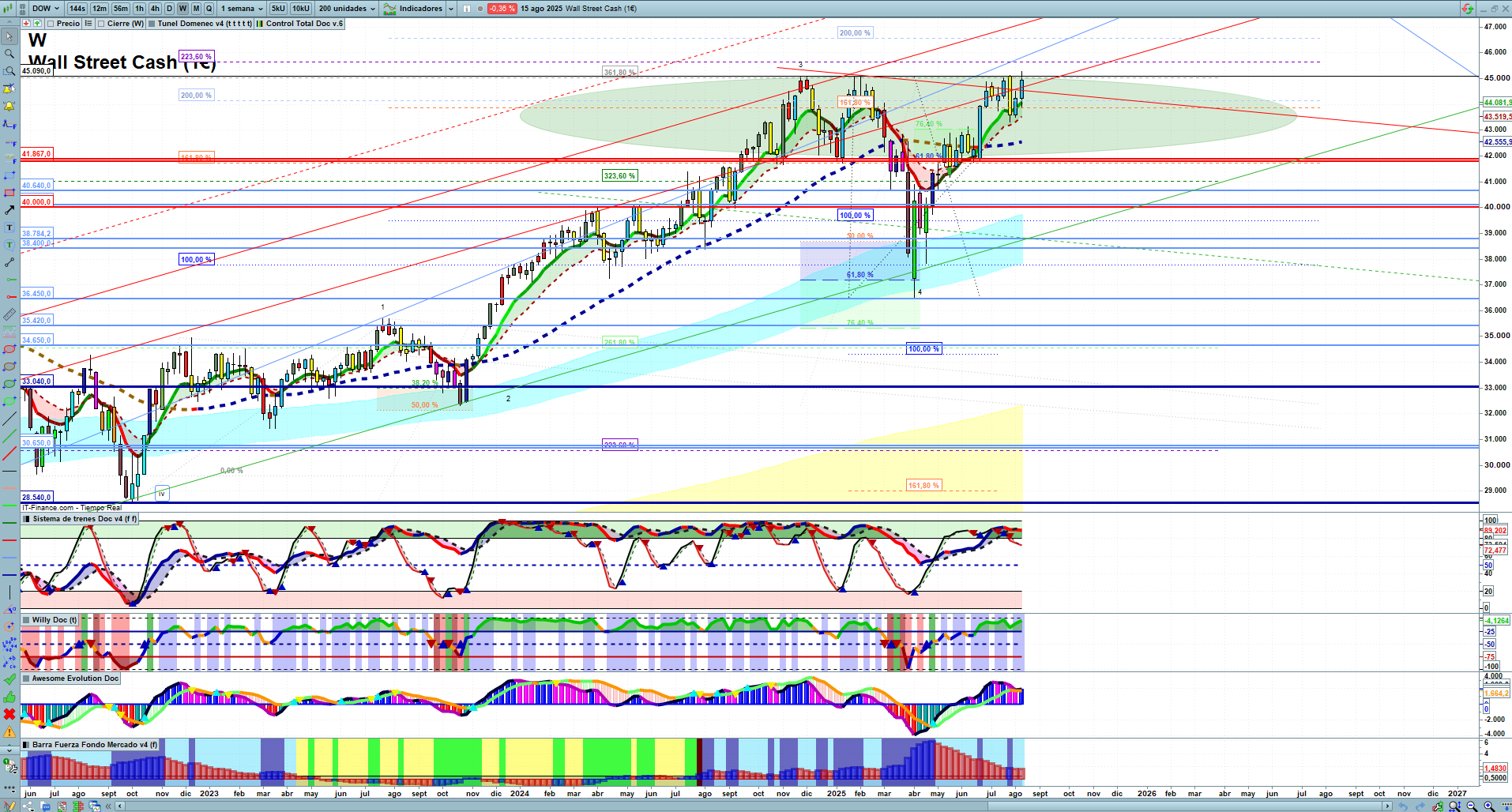This screenshot has width=1512, height=812.
Task: Click the green up-arrow panel icon
Action: (37, 24)
